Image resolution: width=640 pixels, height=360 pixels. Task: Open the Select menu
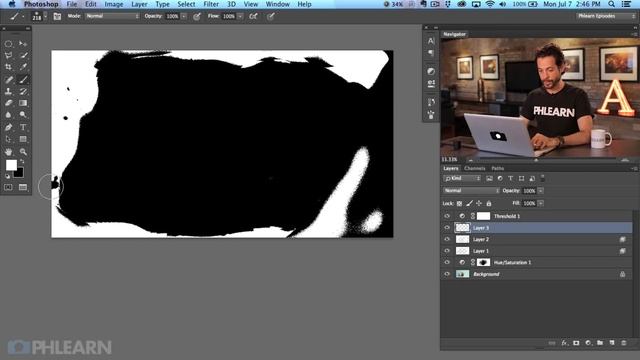[x=186, y=4]
